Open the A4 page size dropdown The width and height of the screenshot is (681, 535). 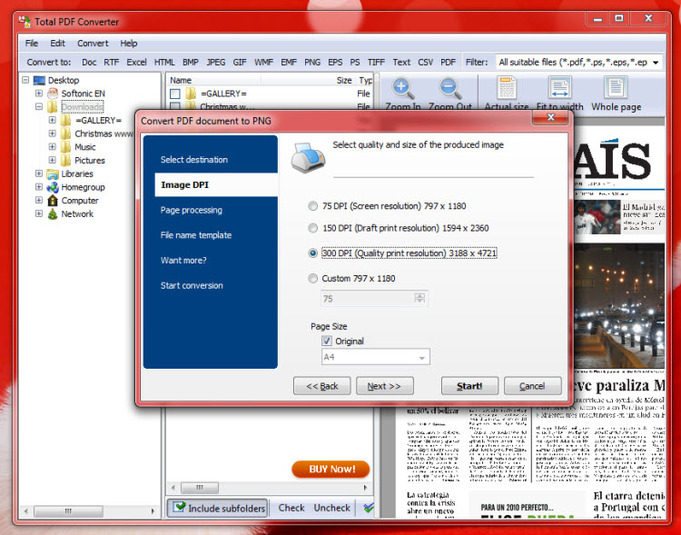(x=422, y=357)
